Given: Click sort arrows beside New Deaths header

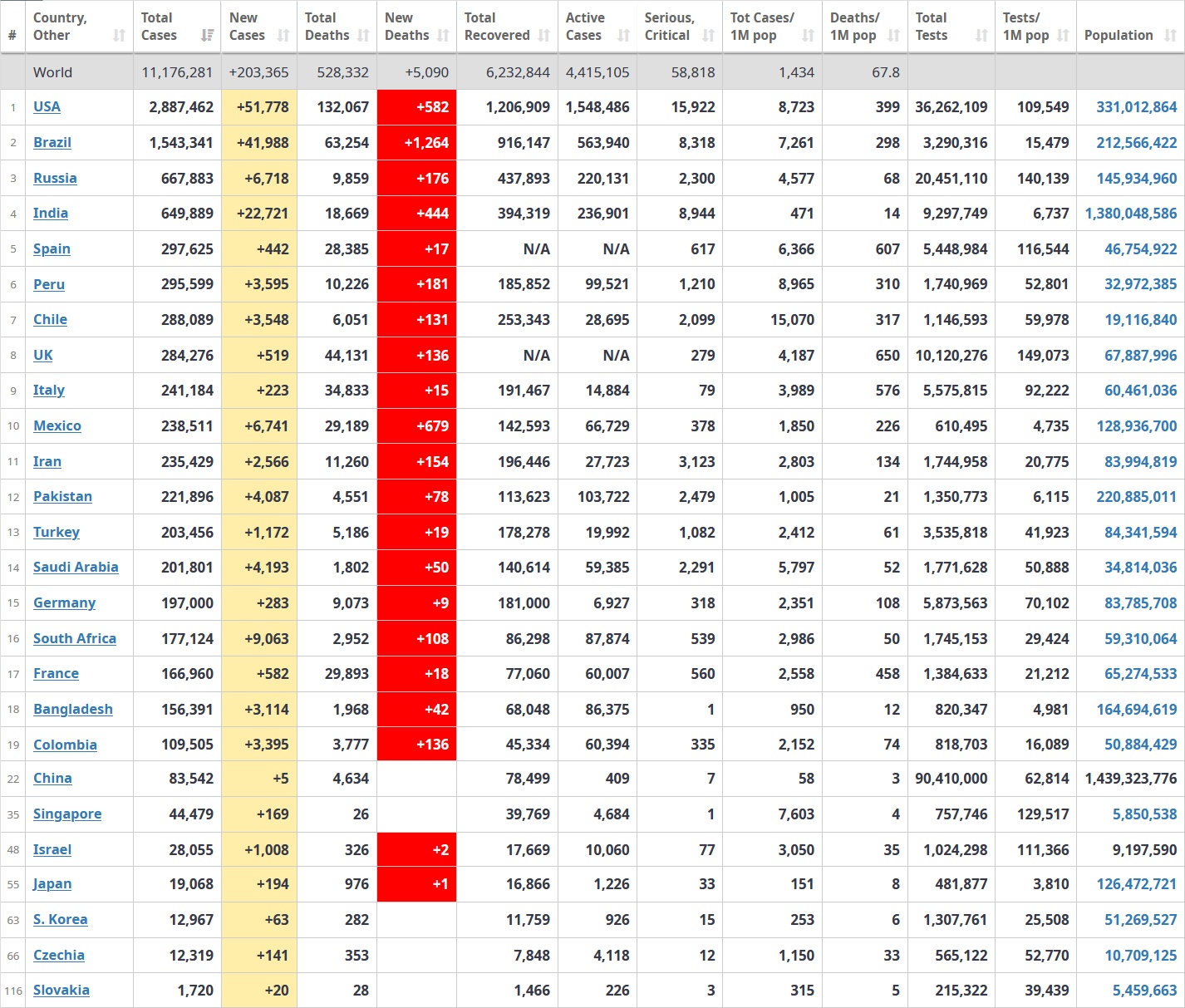Looking at the screenshot, I should tap(443, 36).
